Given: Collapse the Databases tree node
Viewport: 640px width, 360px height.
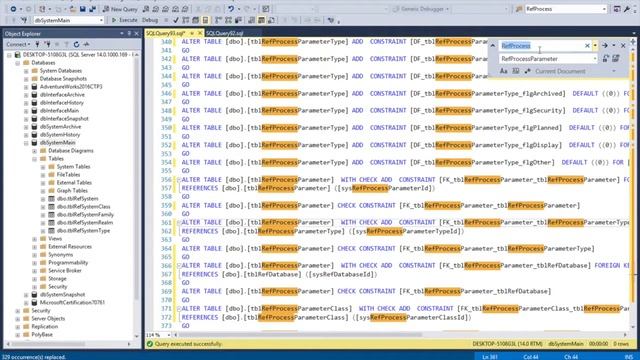Looking at the screenshot, I should tap(18, 63).
